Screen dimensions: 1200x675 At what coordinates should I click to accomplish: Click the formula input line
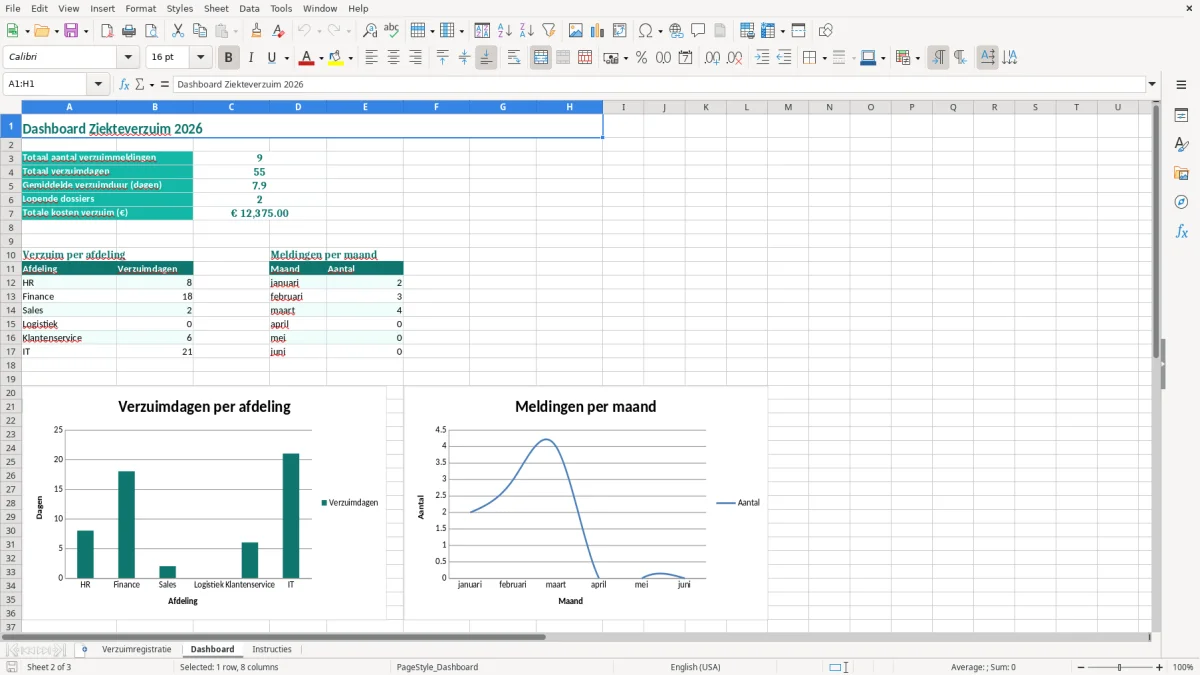tap(658, 85)
